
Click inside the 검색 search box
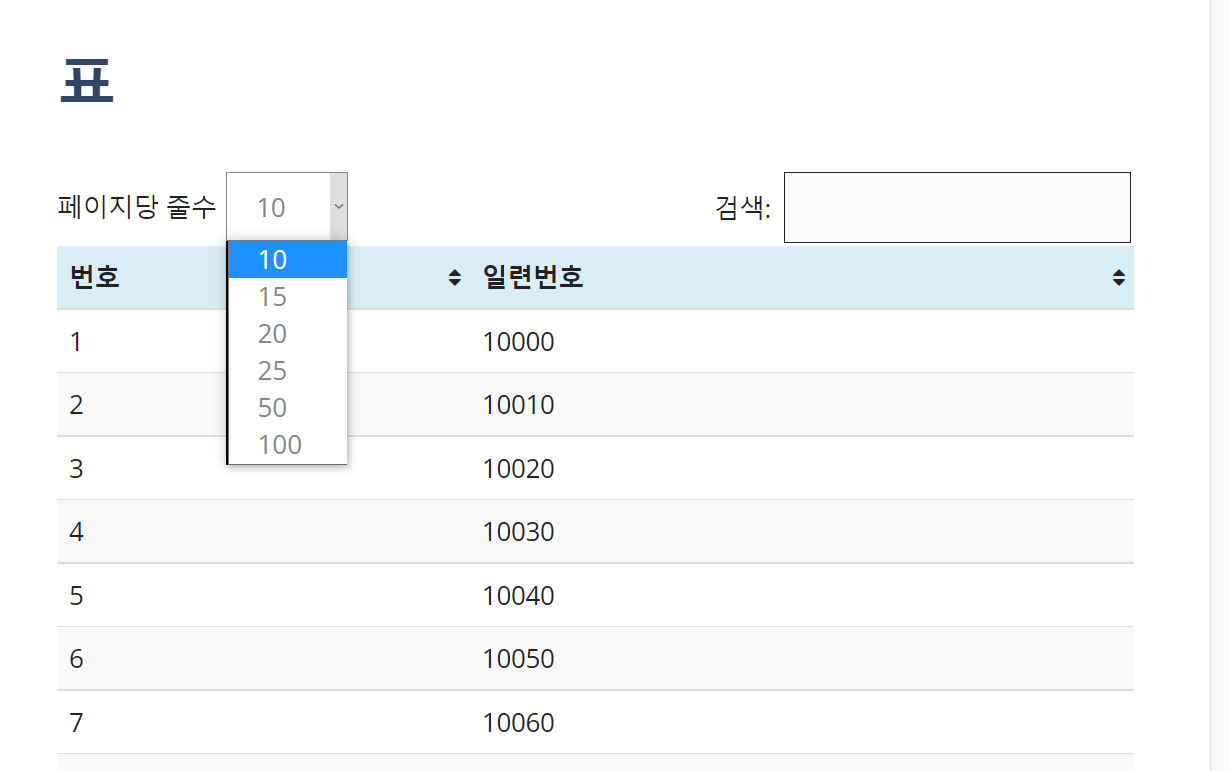click(957, 207)
